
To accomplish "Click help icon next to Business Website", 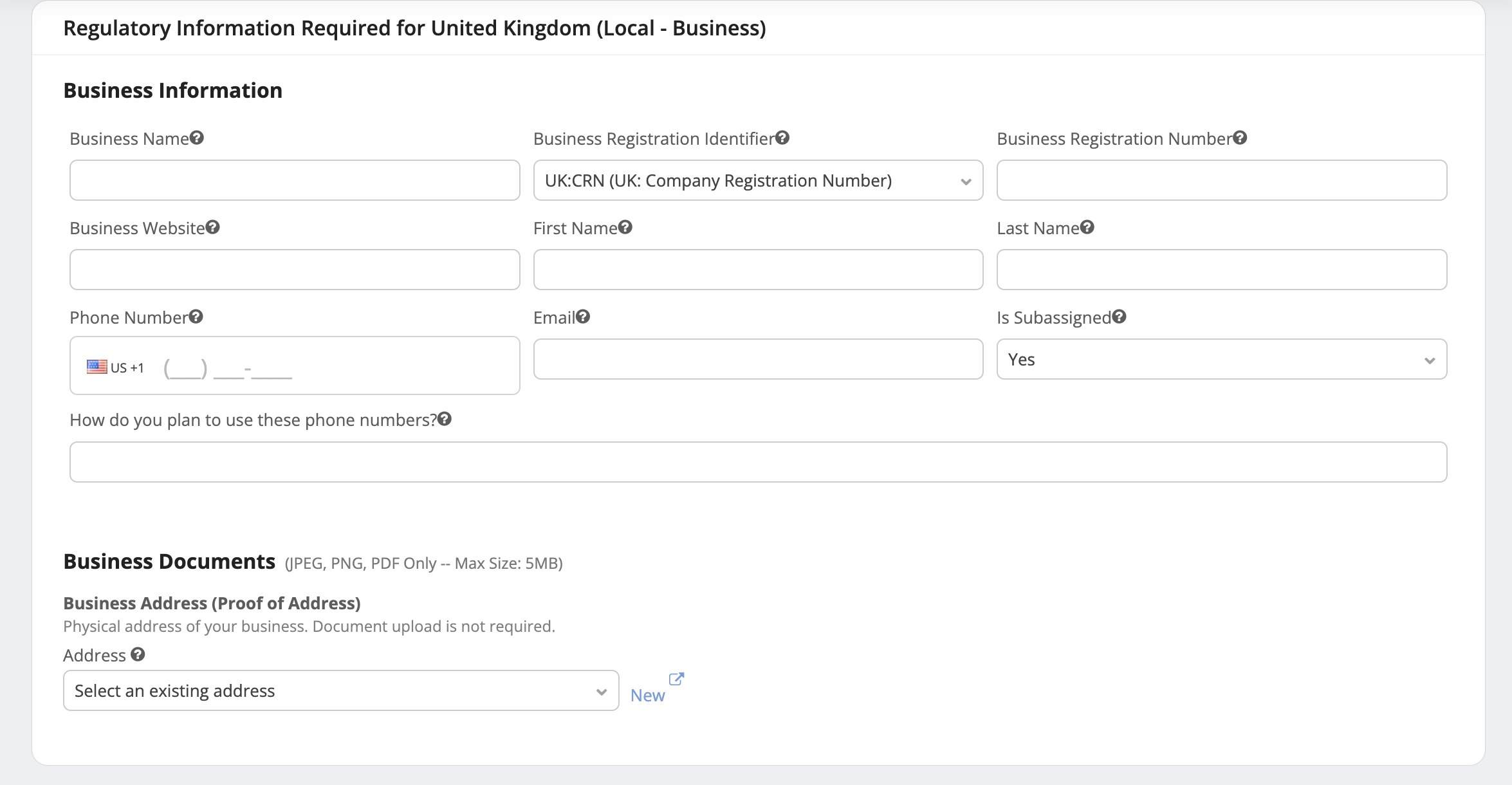I will [x=213, y=227].
